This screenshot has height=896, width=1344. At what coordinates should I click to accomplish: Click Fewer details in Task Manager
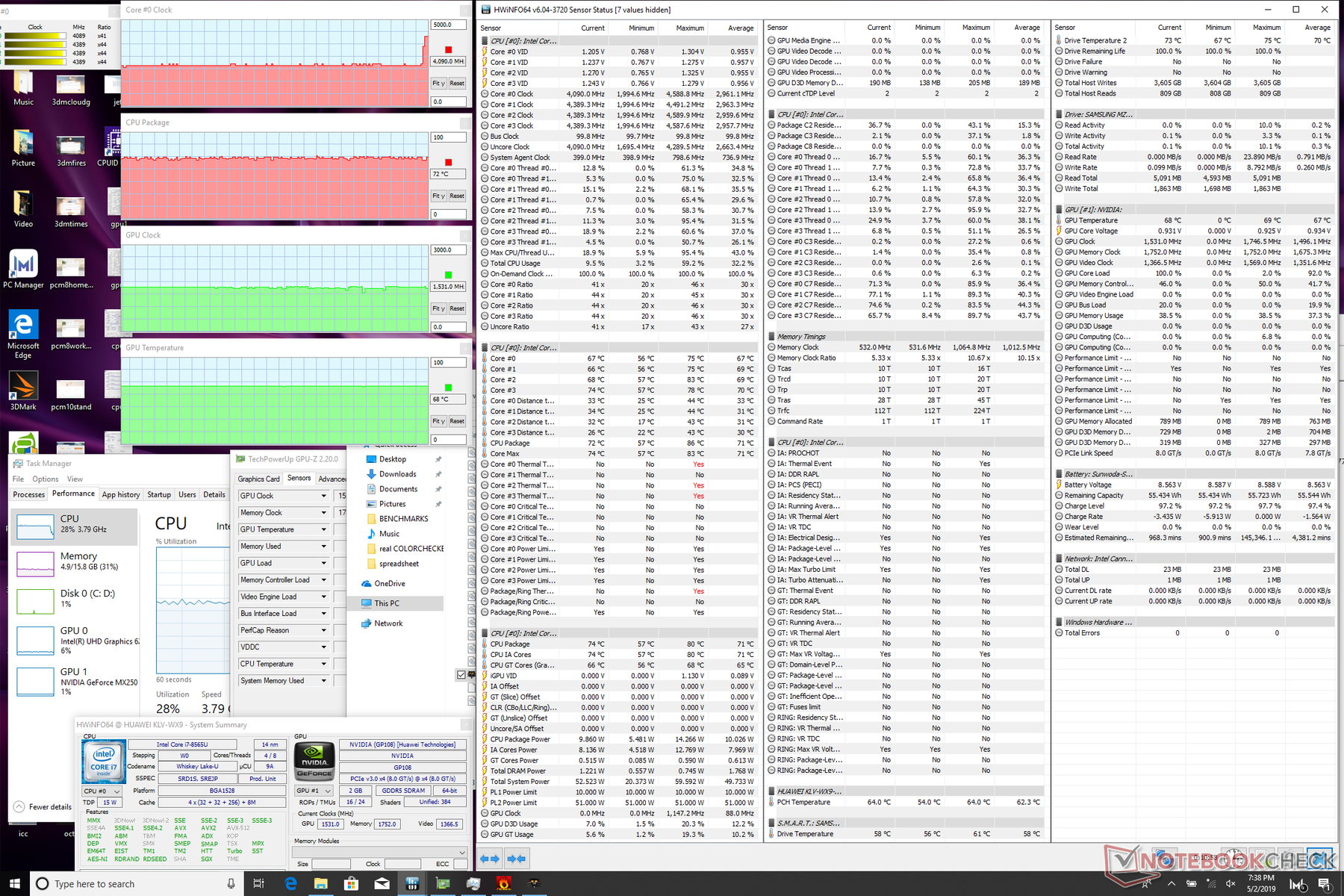(43, 807)
